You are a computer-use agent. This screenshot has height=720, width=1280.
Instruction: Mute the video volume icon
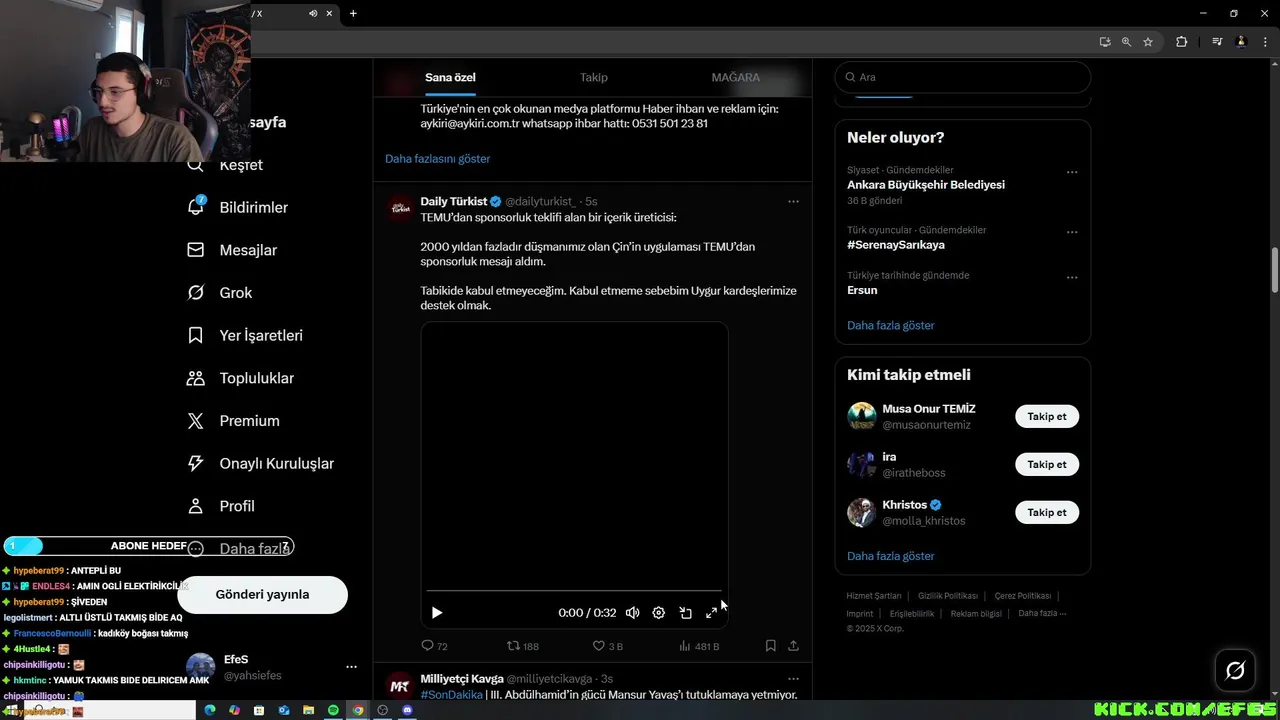(x=632, y=613)
